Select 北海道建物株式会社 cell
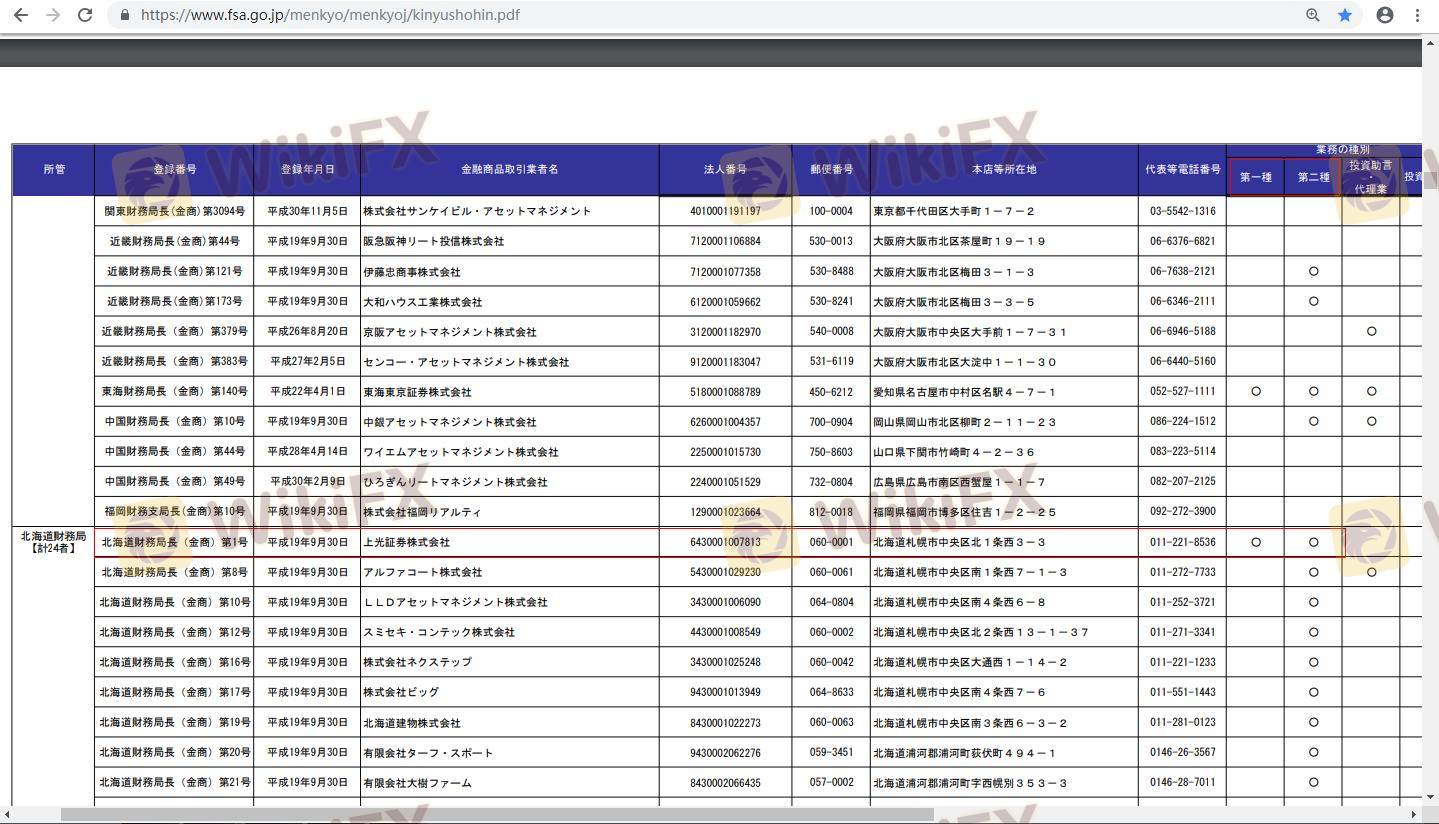 pos(510,722)
